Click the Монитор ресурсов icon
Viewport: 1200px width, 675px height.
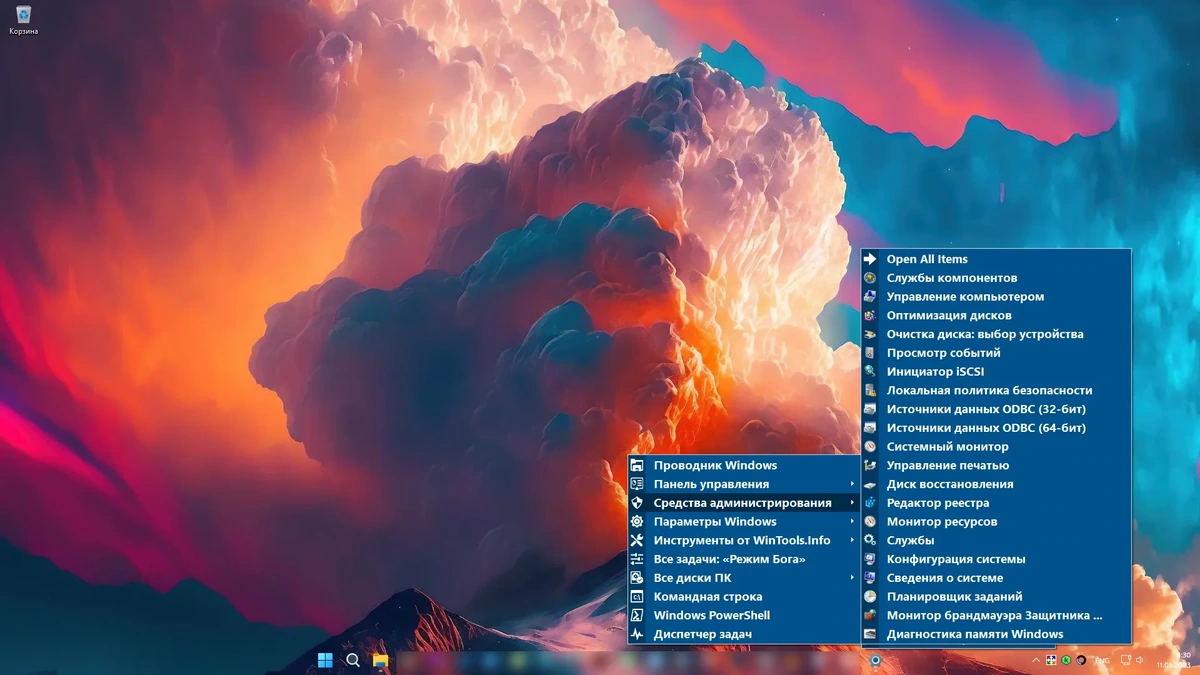pyautogui.click(x=870, y=522)
